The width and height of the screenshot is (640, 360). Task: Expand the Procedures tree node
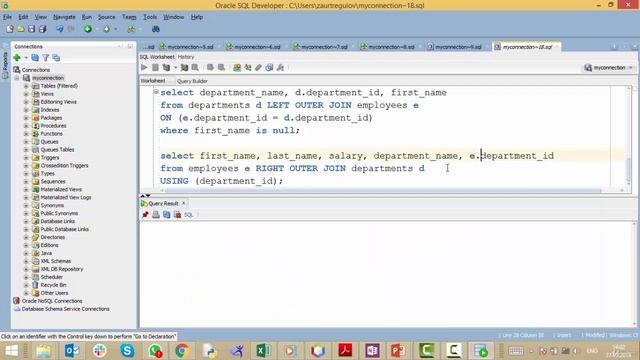point(26,126)
